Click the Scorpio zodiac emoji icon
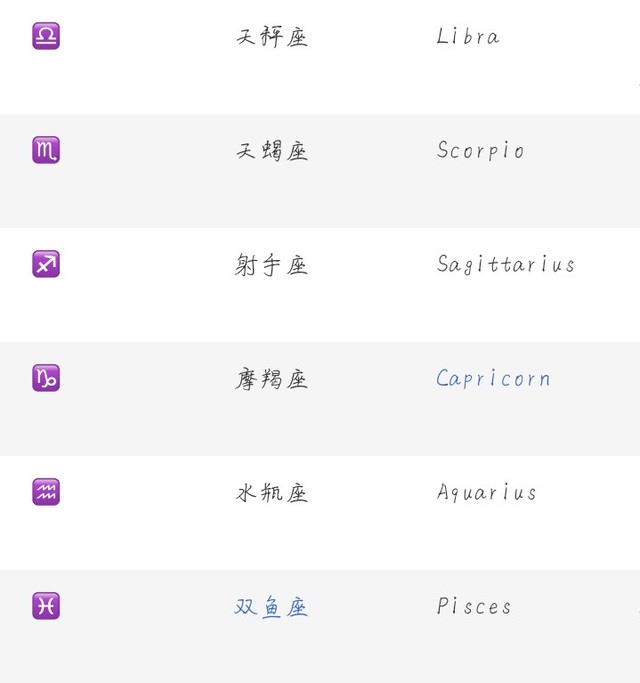 pos(46,150)
